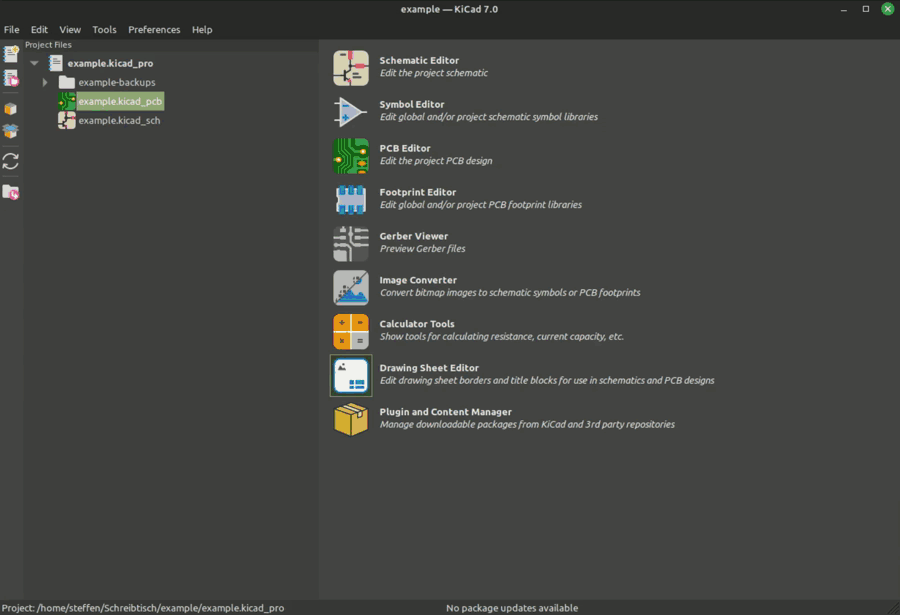Screen dimensions: 900x615
Task: Open the Symbol Editor icon
Action: (351, 111)
